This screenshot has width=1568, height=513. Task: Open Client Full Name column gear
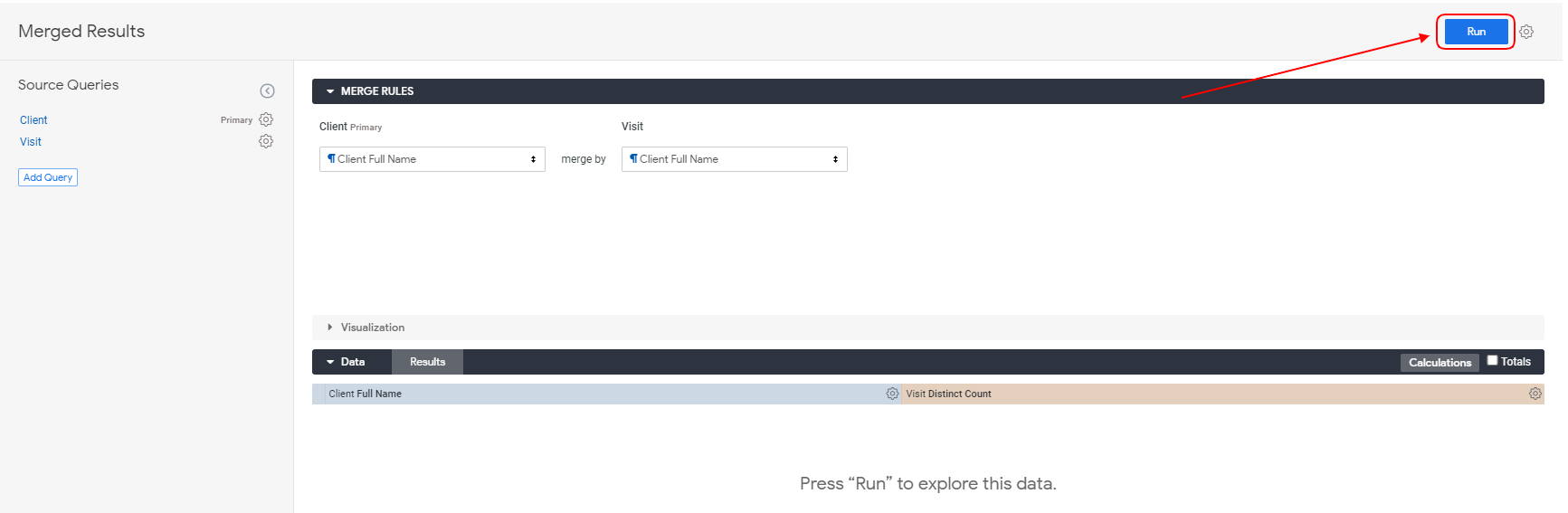(892, 394)
